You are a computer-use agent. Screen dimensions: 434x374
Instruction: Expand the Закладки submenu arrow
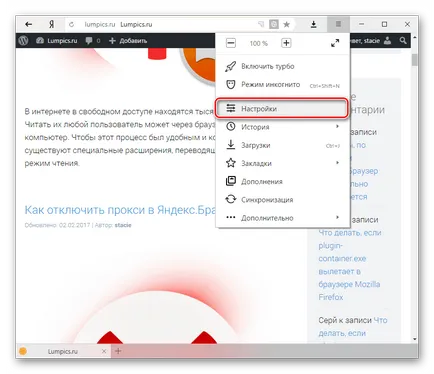[x=337, y=163]
